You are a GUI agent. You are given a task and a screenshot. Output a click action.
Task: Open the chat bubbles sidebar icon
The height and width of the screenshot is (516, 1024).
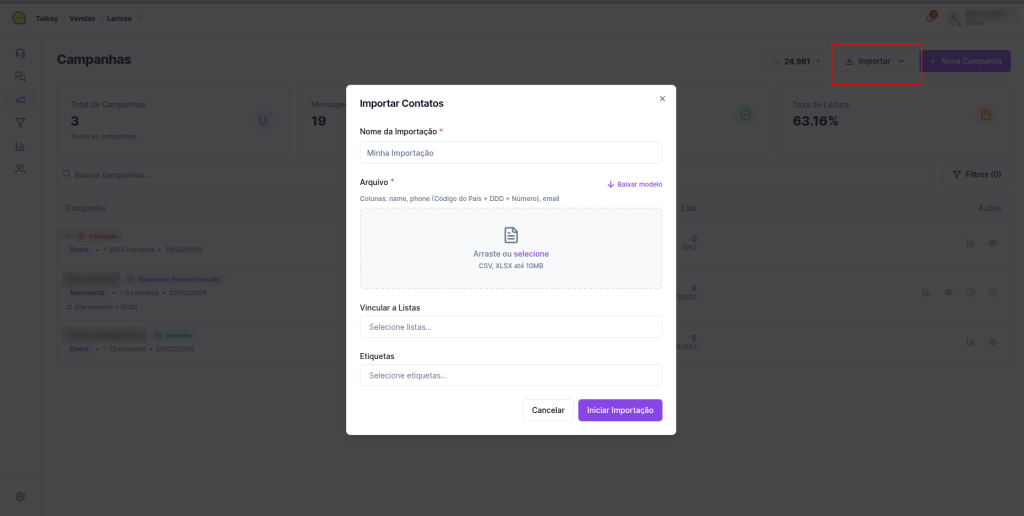20,76
